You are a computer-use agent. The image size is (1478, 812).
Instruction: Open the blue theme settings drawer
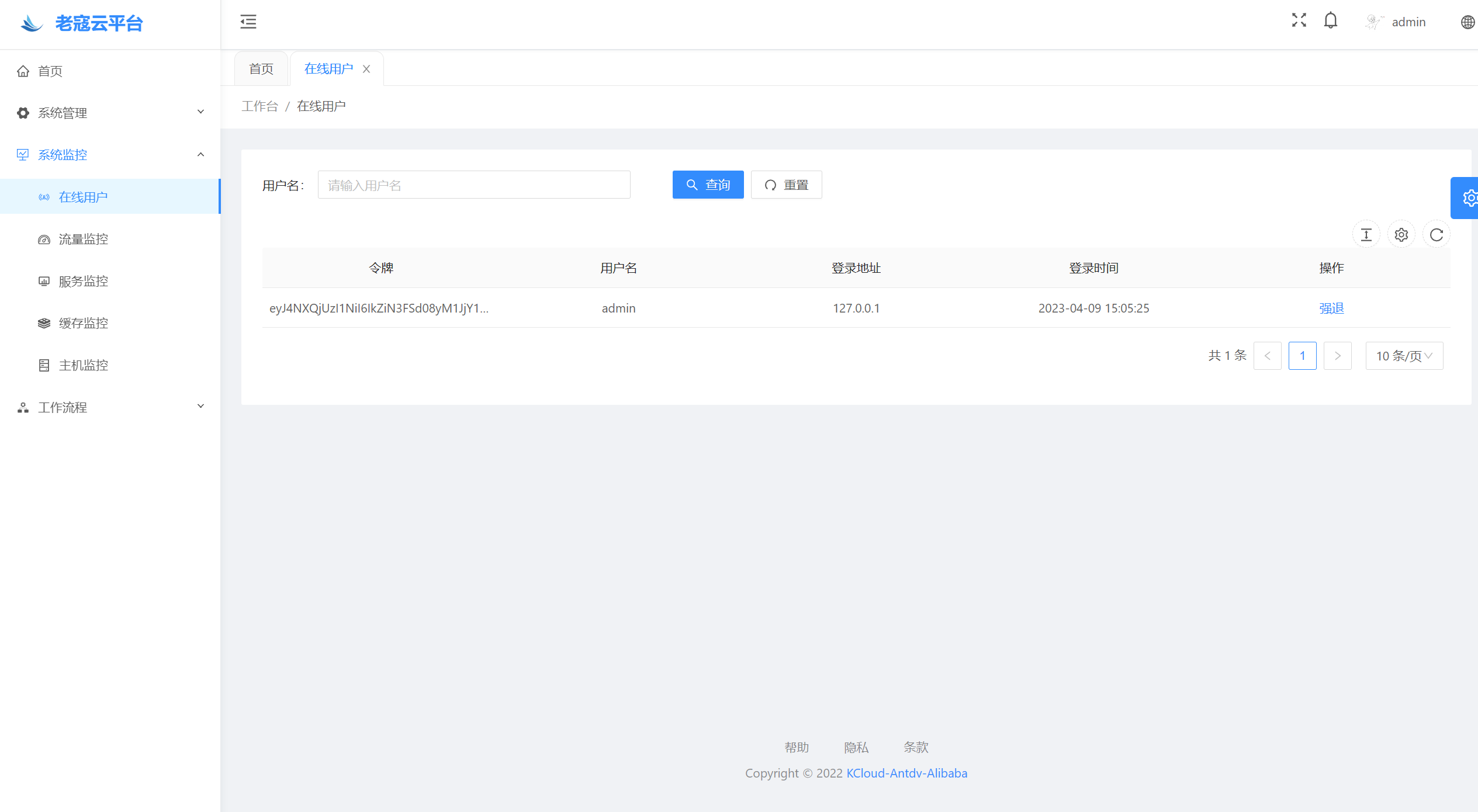pos(1467,198)
